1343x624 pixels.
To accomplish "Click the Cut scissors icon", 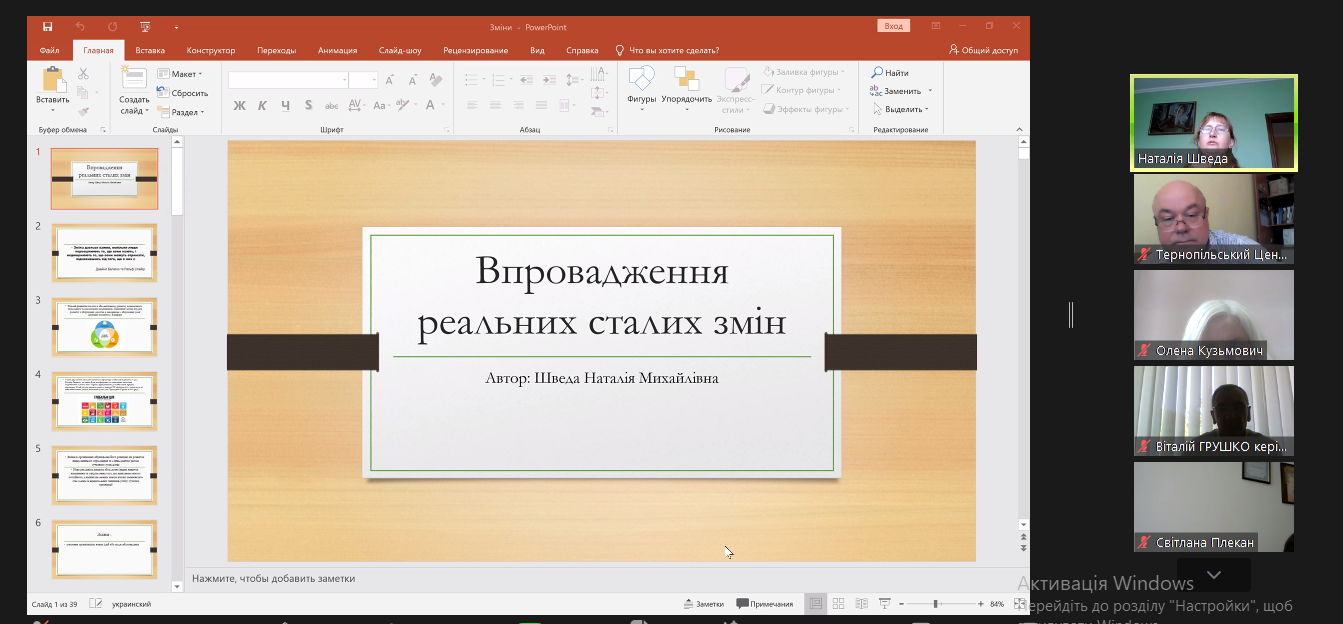I will point(84,74).
